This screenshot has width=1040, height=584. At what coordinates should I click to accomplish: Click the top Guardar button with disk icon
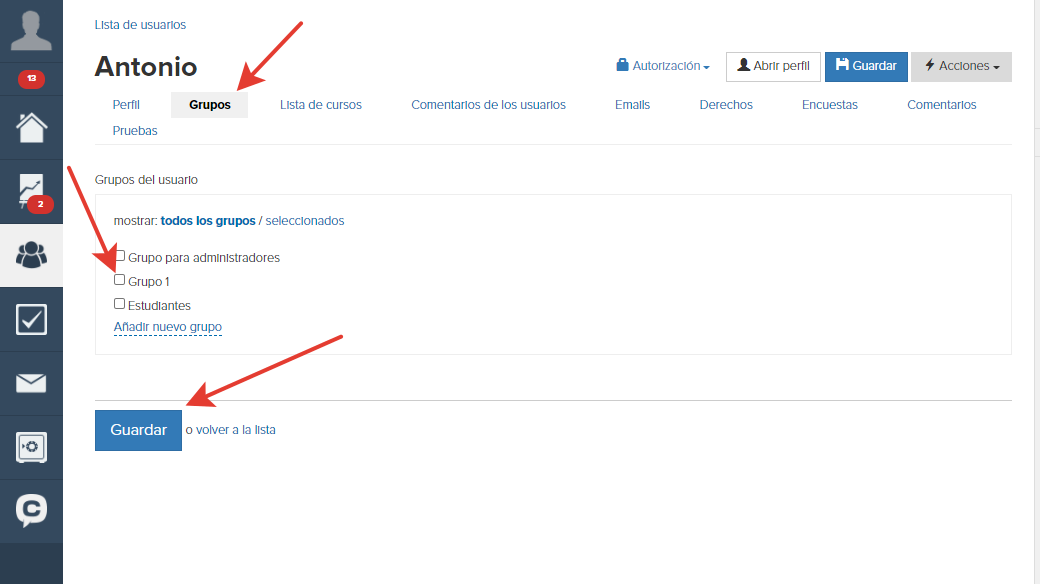click(x=866, y=66)
